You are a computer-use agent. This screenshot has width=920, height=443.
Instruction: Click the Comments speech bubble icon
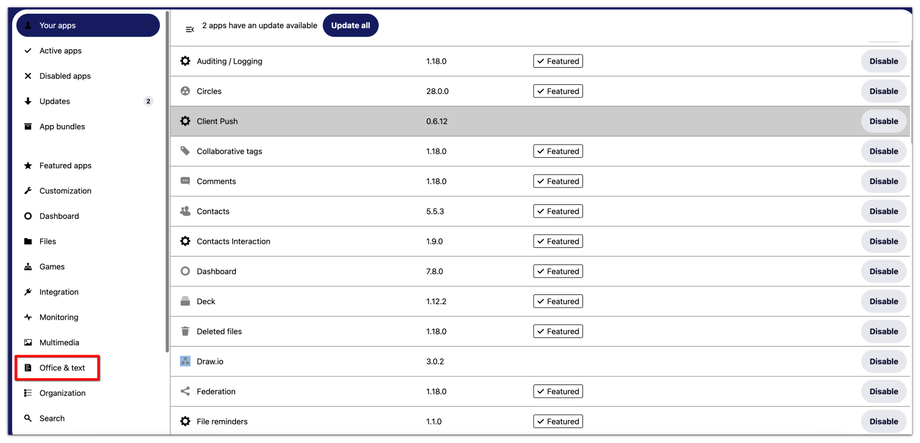(185, 181)
